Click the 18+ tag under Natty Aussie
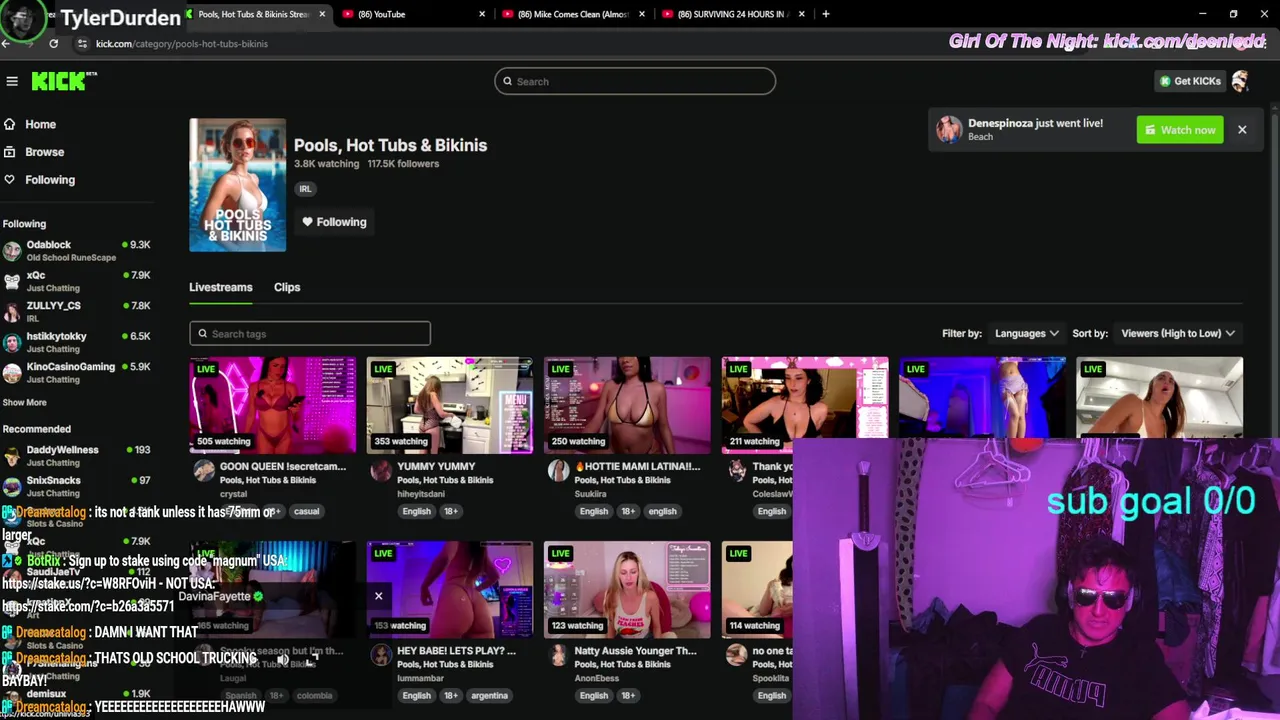 tap(628, 695)
